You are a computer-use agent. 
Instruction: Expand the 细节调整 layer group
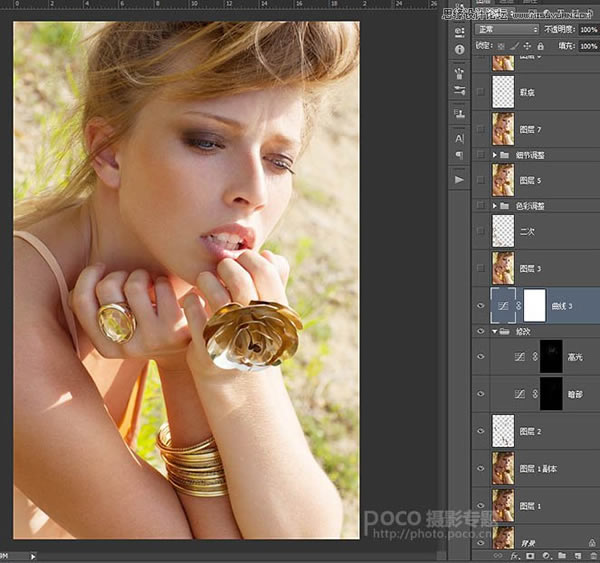point(494,155)
